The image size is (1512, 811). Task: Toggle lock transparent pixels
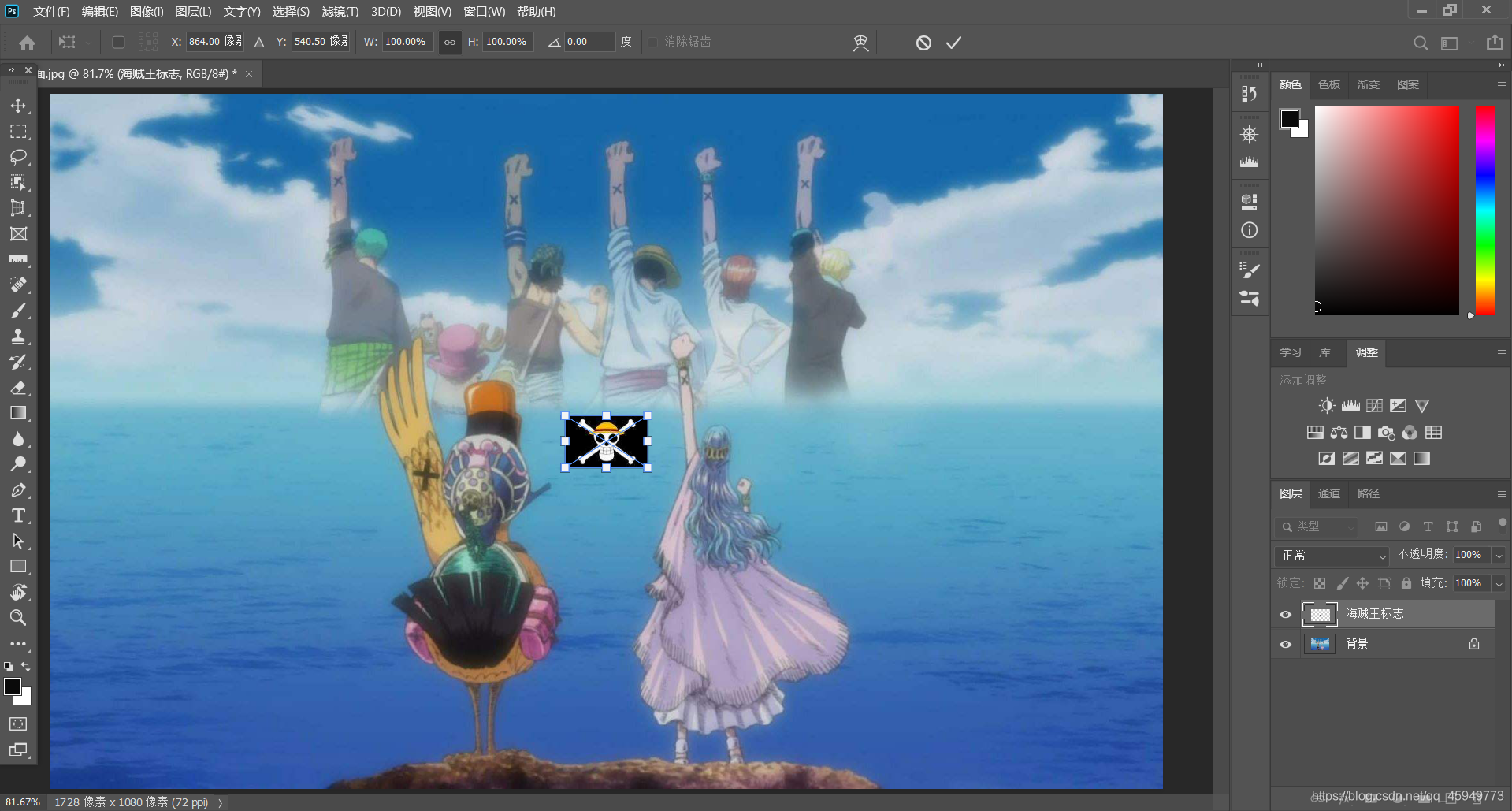click(x=1320, y=583)
